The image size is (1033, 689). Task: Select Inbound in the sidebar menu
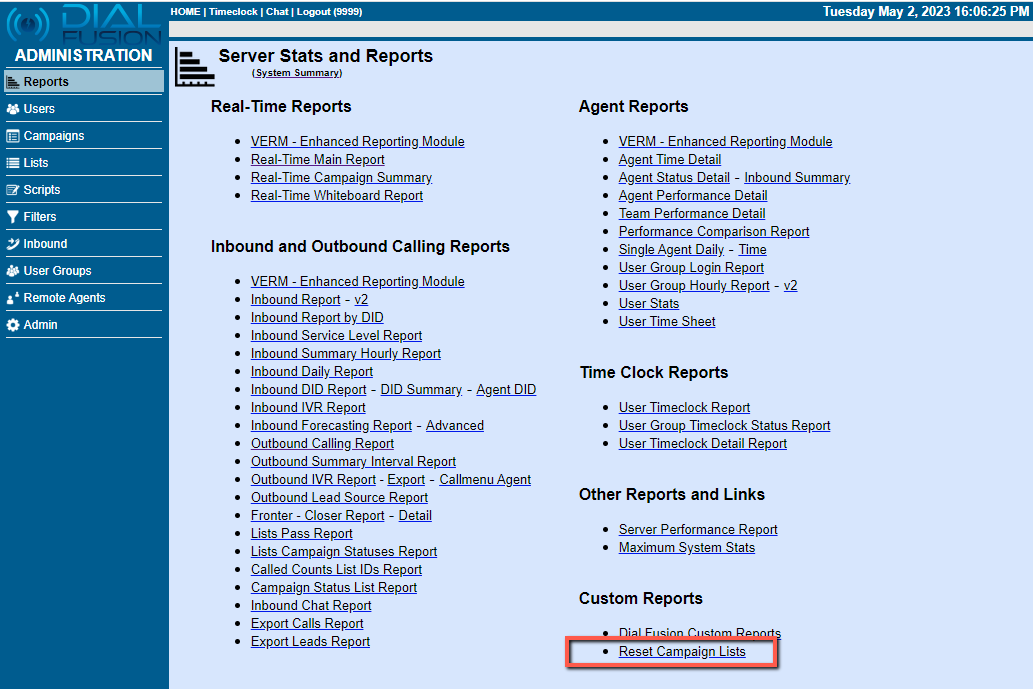(84, 244)
